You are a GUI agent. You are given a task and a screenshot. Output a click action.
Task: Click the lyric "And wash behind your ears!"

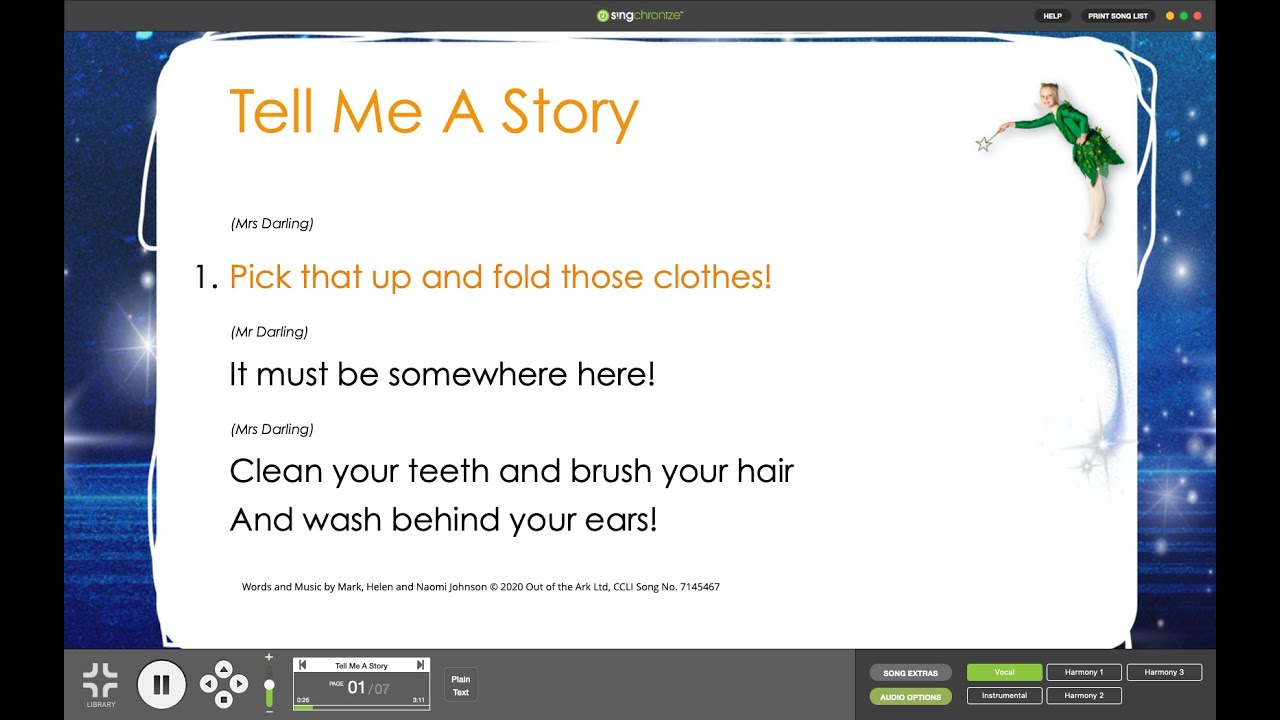(443, 520)
